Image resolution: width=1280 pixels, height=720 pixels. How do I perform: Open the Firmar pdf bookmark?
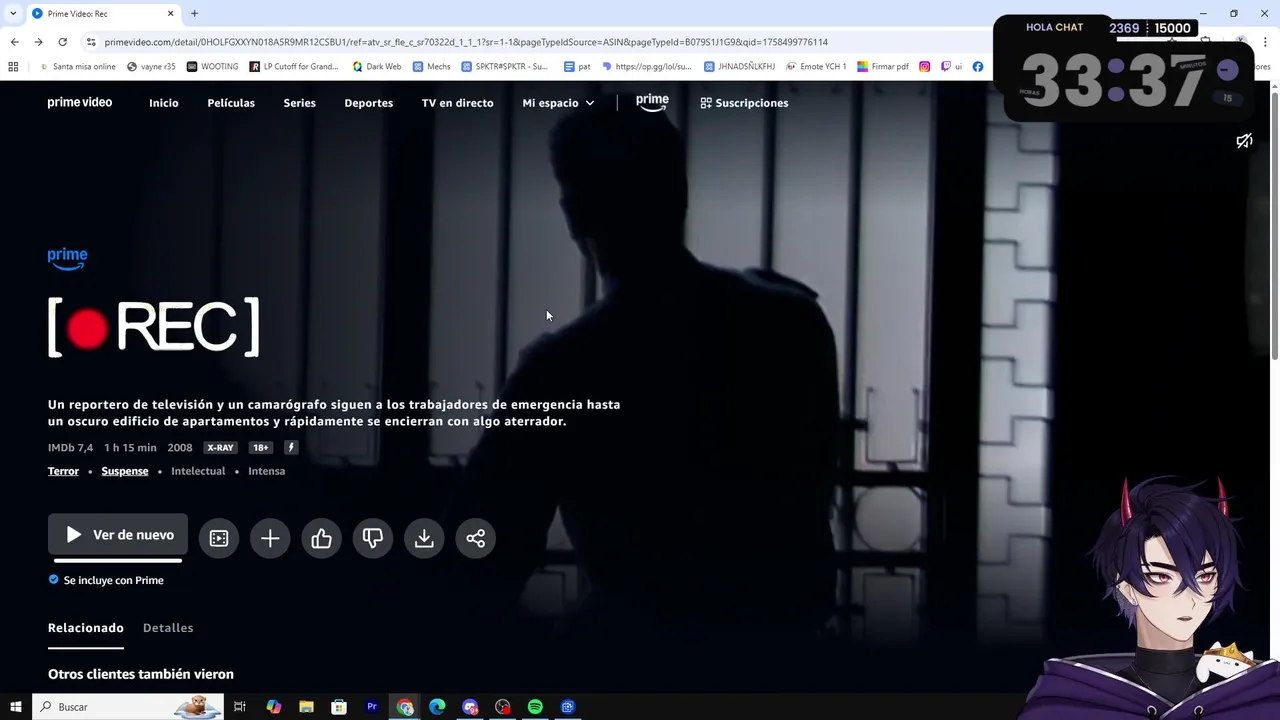pos(883,67)
